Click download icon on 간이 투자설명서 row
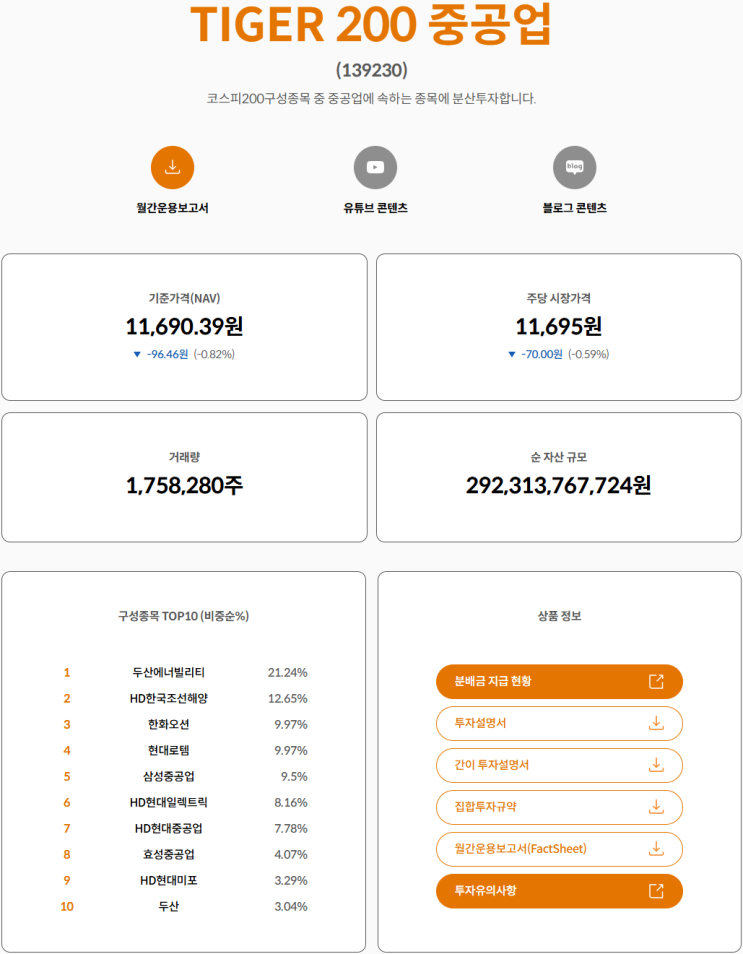The height and width of the screenshot is (954, 743). (x=656, y=765)
